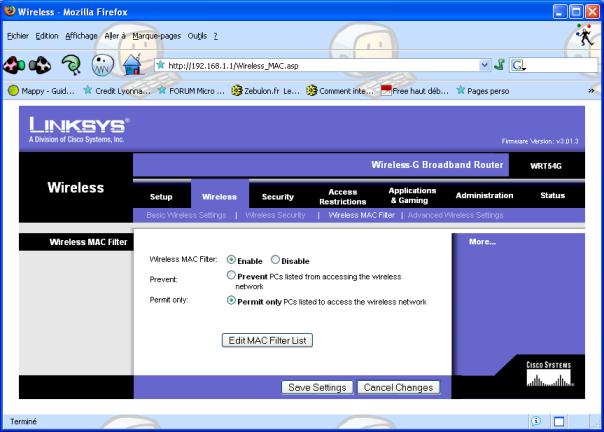Open the Zebulon.fr bookmark

point(265,91)
